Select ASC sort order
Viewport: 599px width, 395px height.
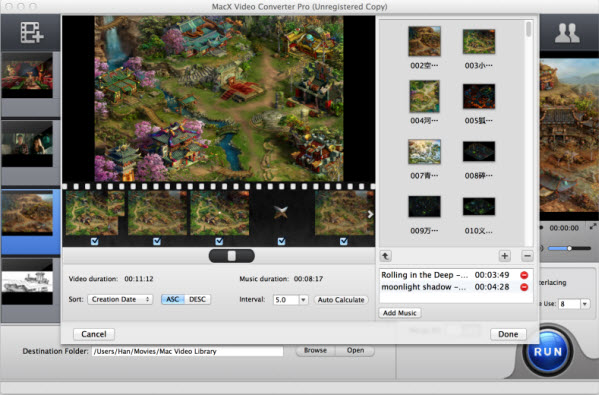pyautogui.click(x=173, y=299)
